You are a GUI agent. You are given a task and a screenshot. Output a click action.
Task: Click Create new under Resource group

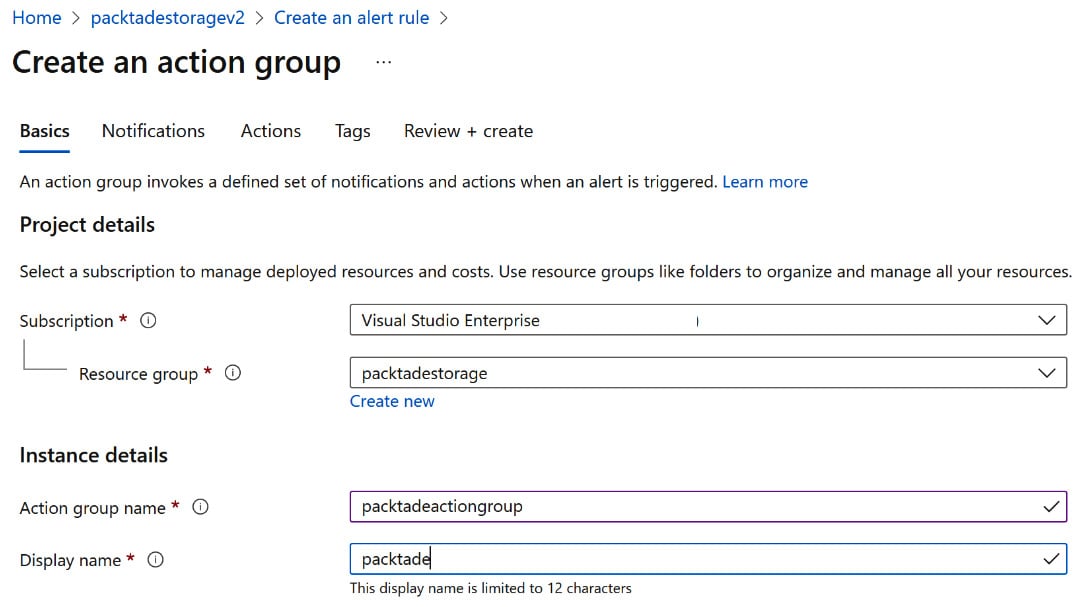click(392, 401)
